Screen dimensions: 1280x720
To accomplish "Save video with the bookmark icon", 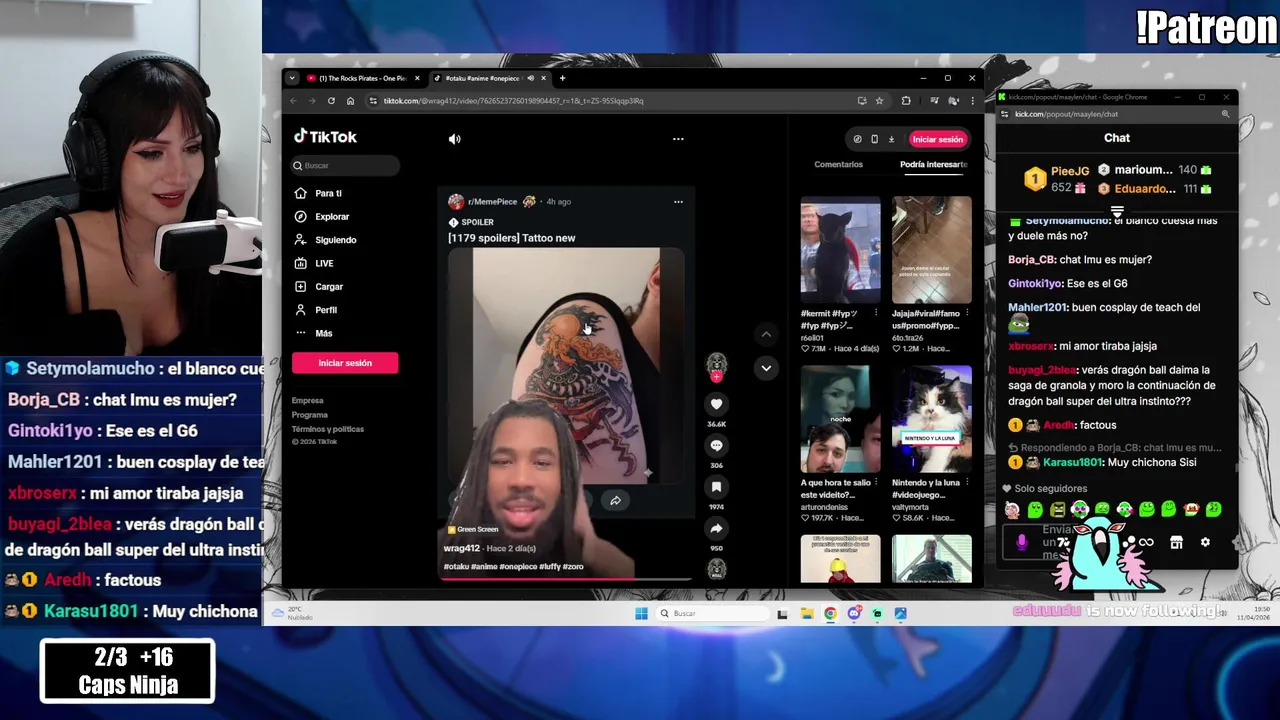I will point(716,487).
